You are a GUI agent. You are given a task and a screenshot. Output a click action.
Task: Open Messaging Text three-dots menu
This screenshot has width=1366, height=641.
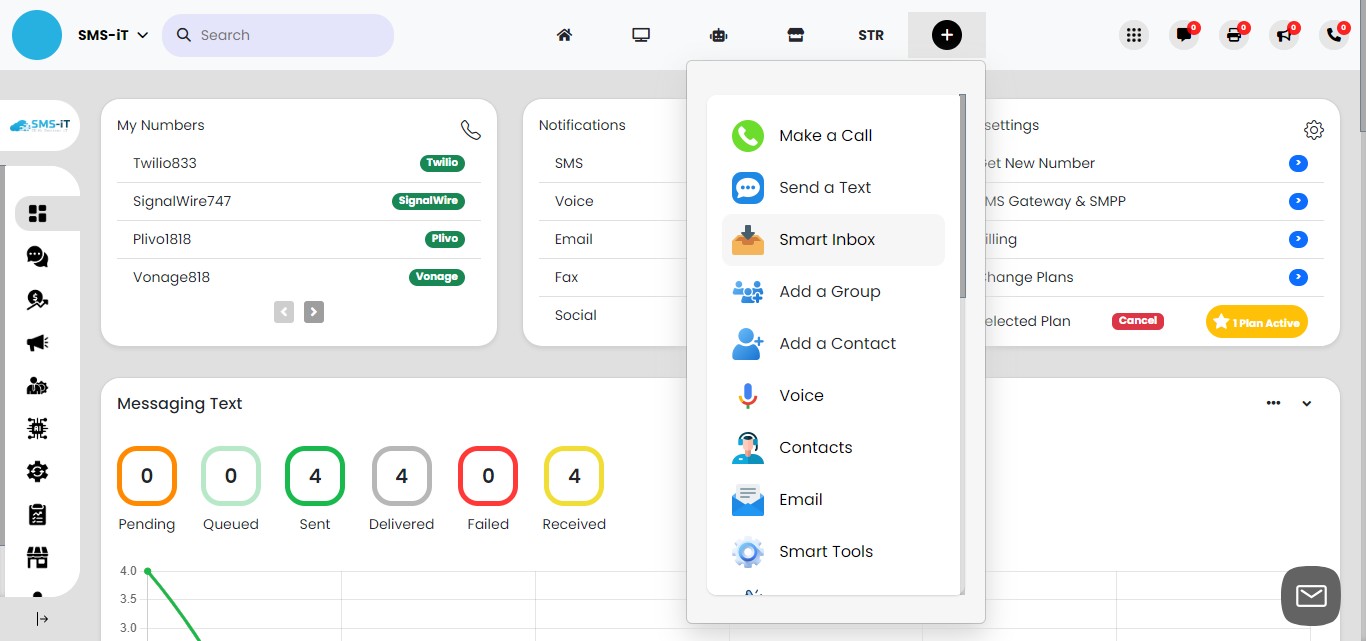coord(1273,403)
